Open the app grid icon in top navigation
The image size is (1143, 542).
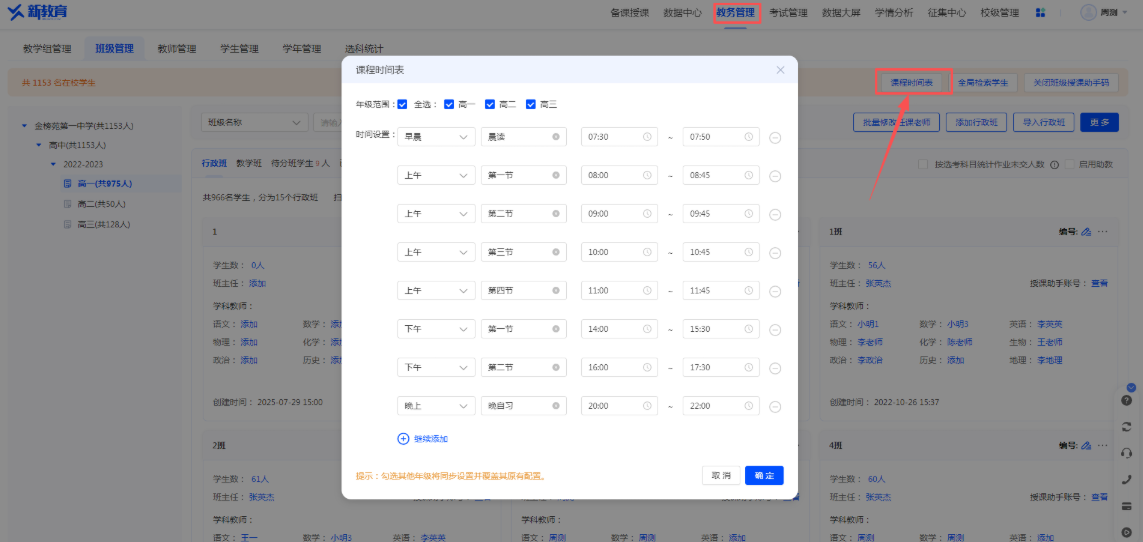[1041, 13]
